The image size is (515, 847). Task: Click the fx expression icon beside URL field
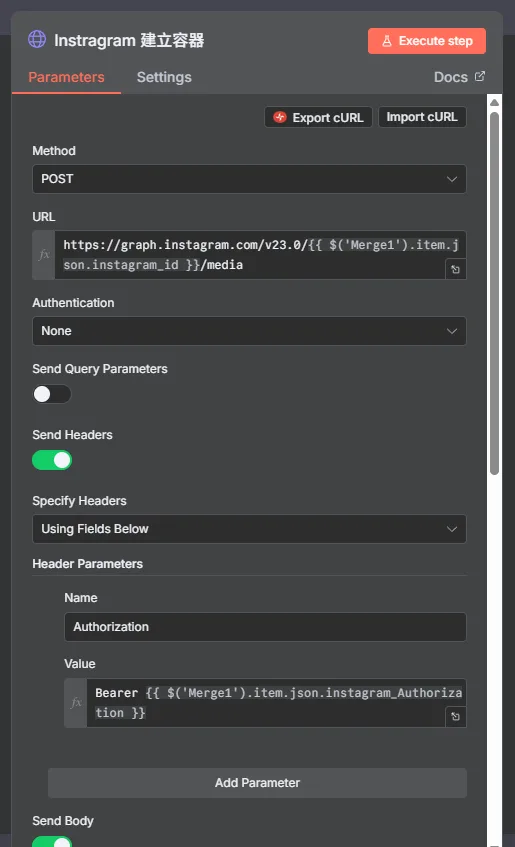tap(44, 254)
